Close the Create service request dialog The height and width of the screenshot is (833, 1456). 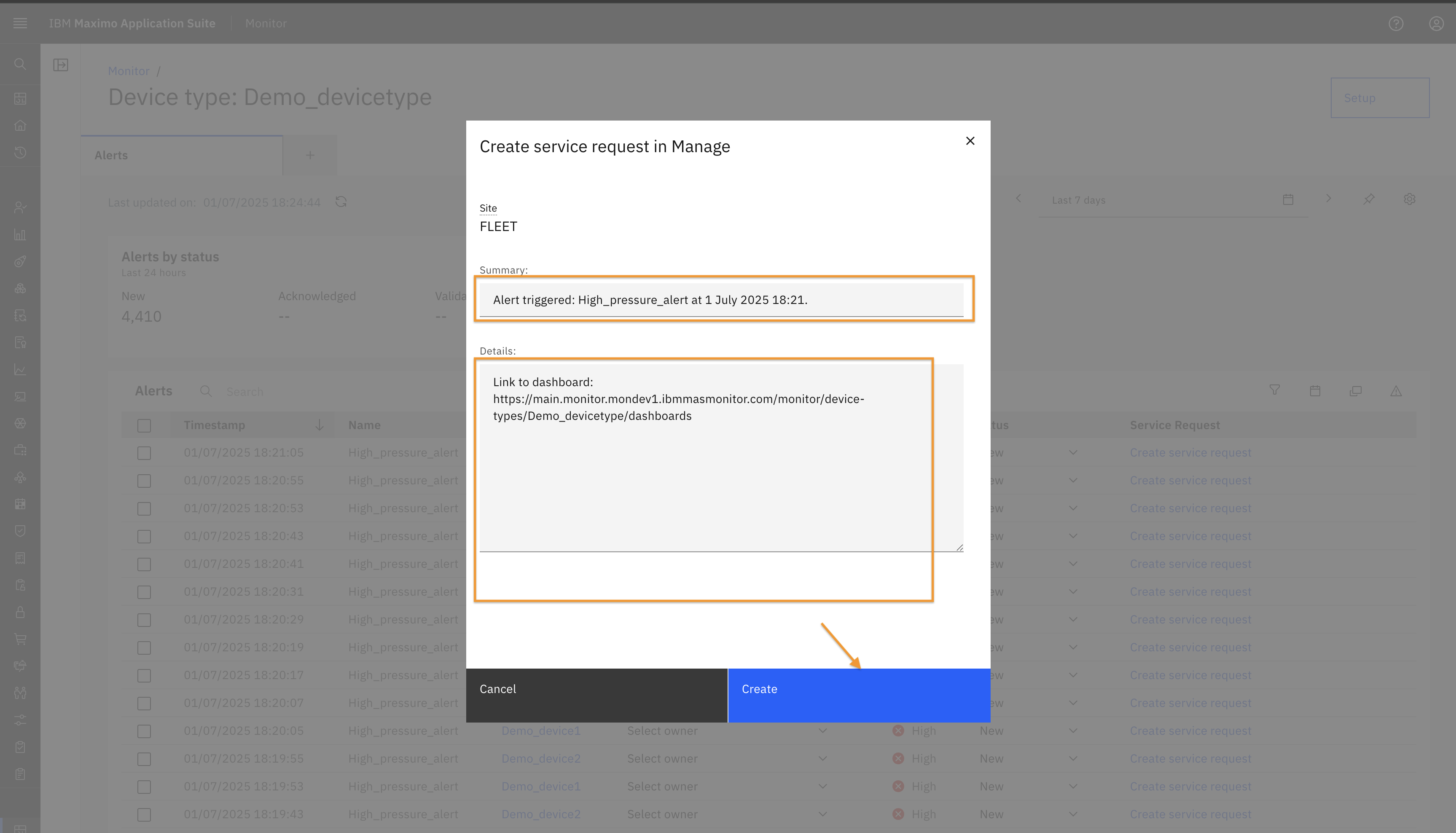pos(970,141)
